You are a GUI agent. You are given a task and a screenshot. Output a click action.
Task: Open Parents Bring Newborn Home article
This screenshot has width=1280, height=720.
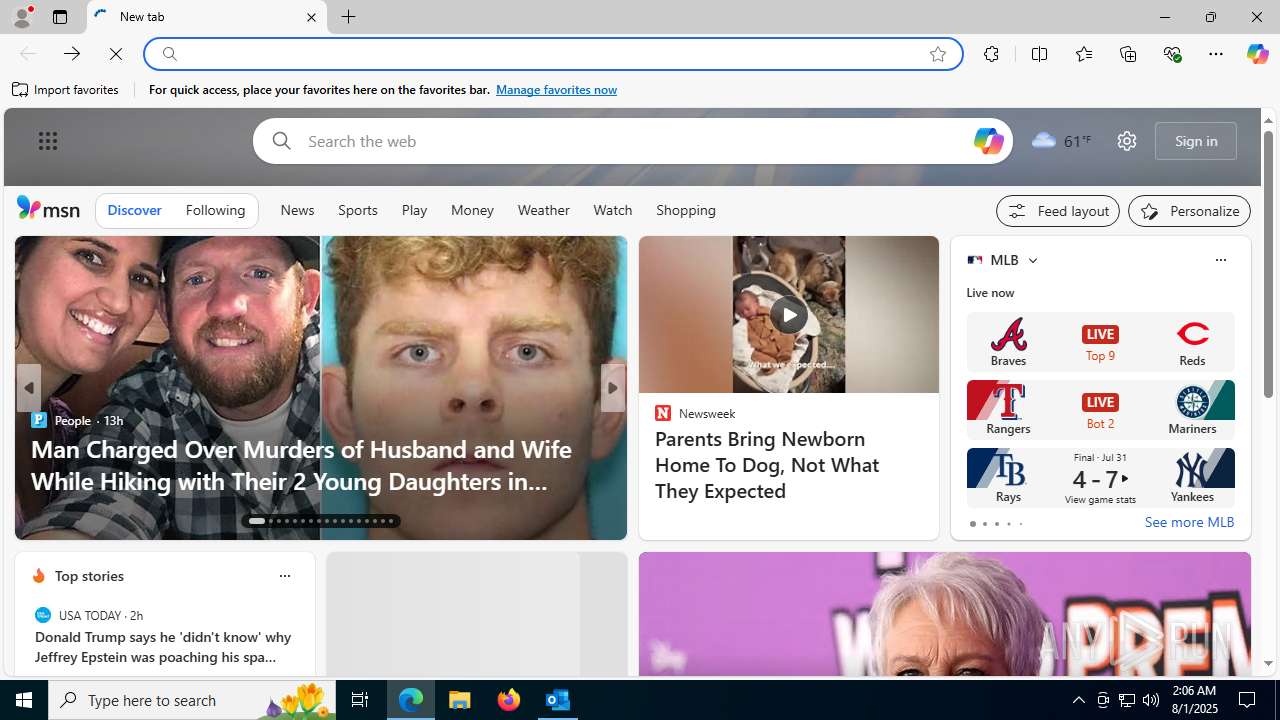click(767, 465)
